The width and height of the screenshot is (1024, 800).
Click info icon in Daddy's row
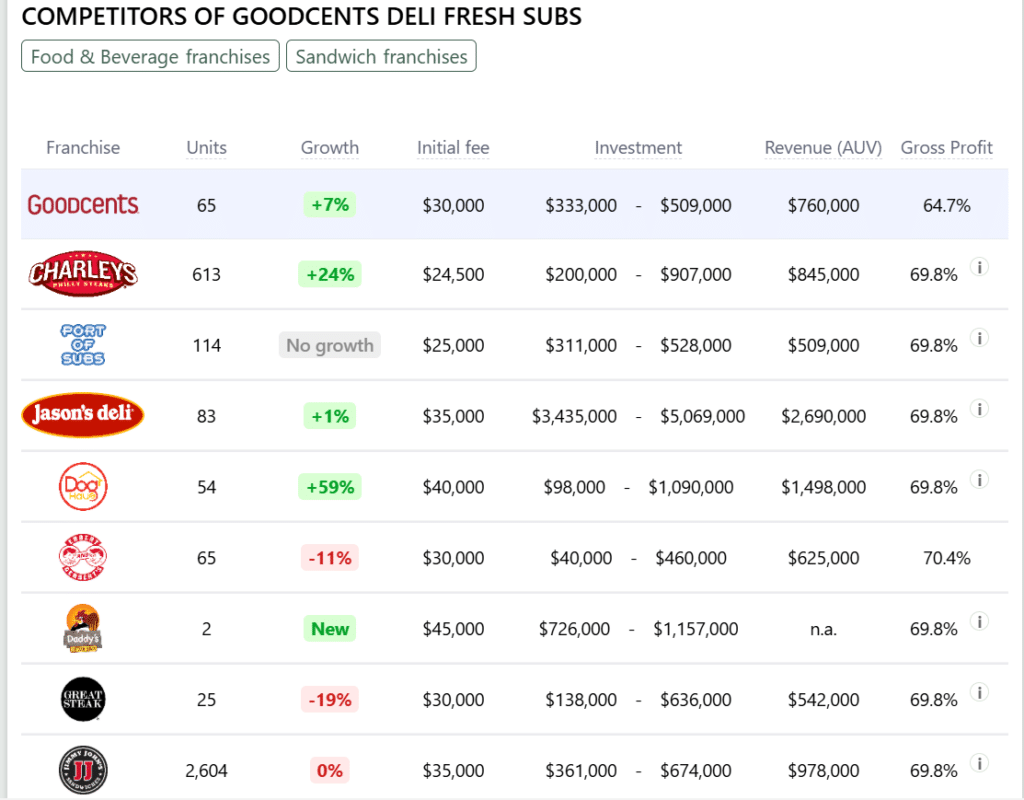click(979, 621)
